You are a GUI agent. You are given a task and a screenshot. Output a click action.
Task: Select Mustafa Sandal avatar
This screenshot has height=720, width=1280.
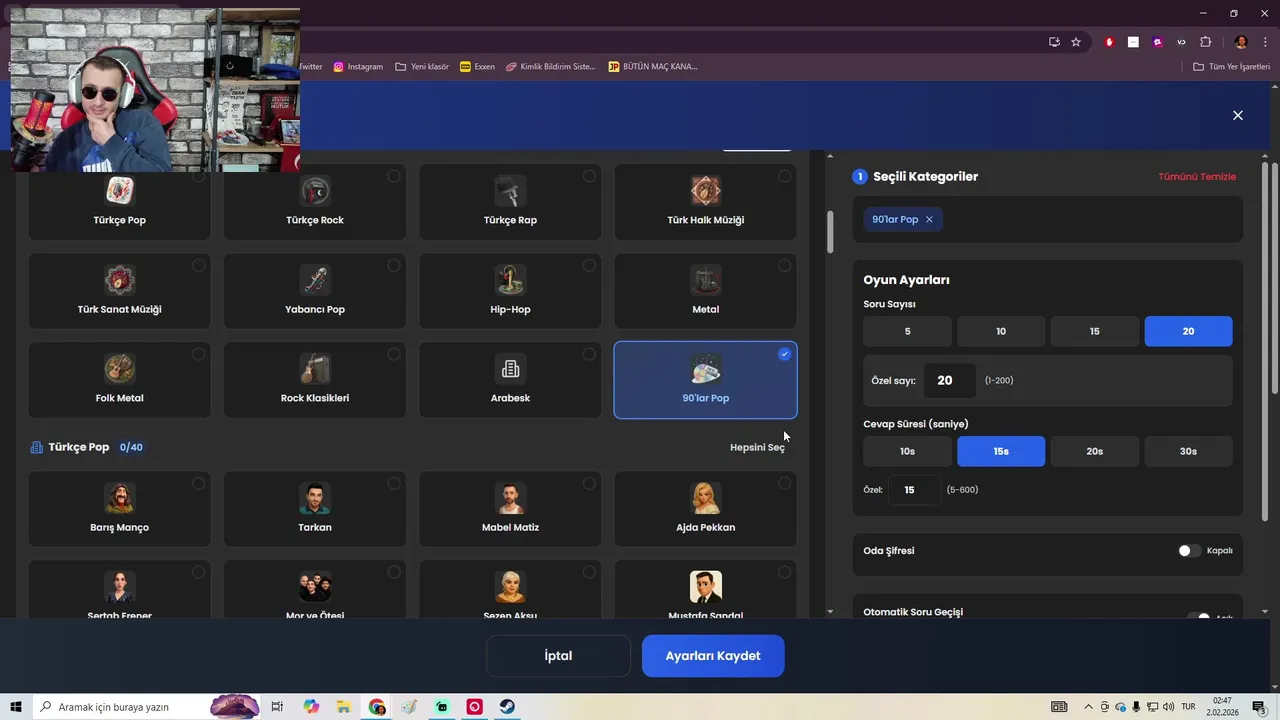tap(706, 587)
